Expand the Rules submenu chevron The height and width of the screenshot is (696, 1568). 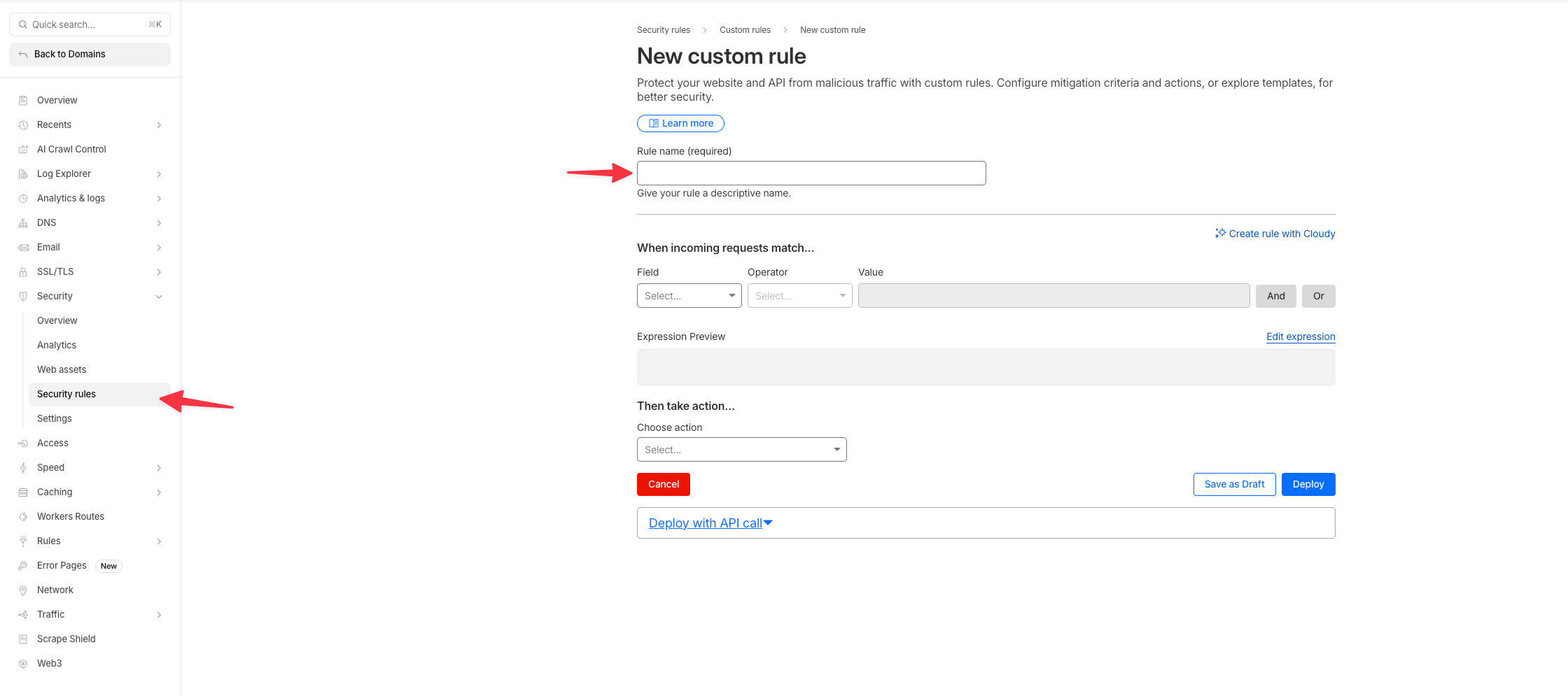tap(159, 541)
